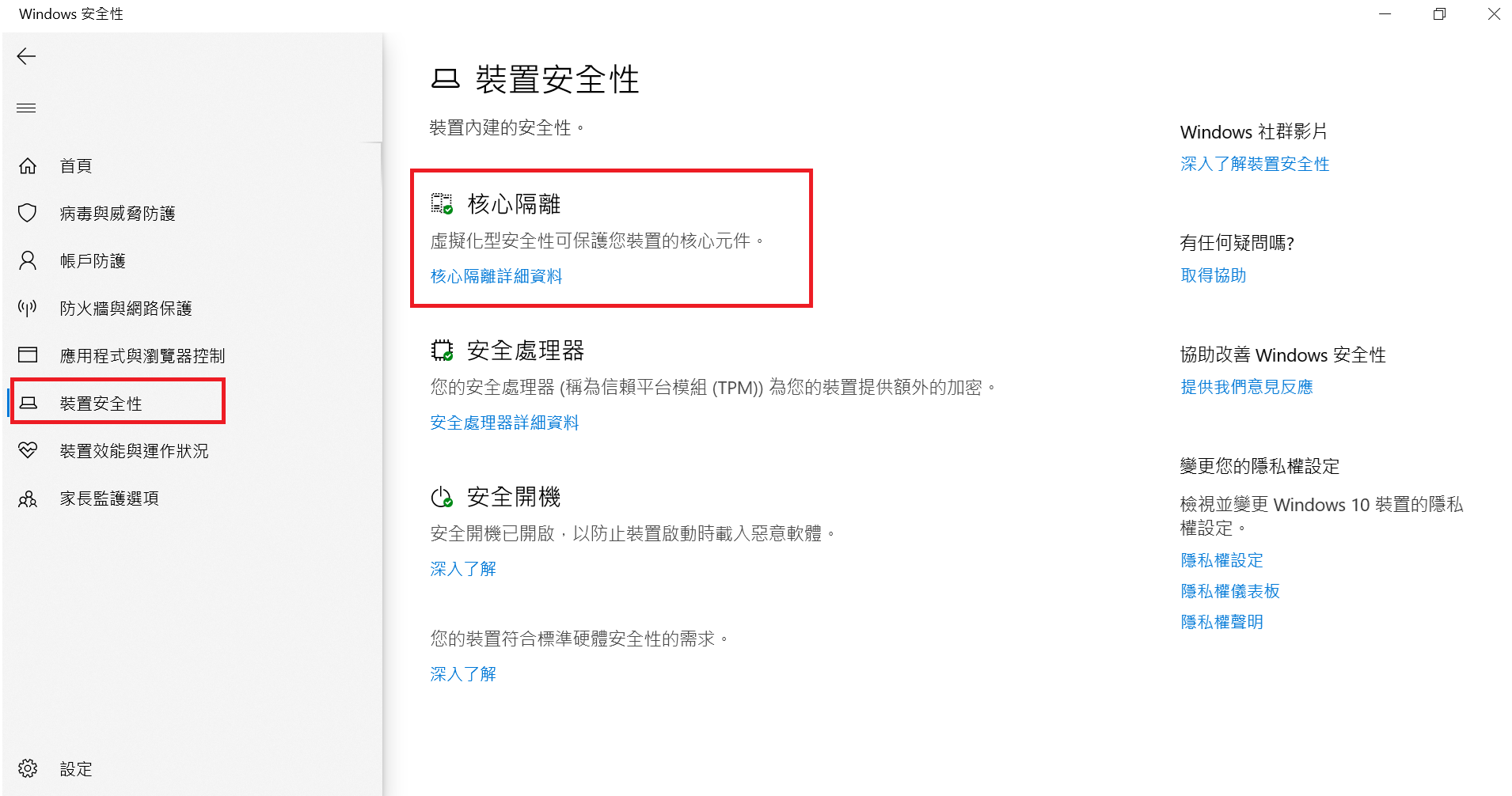
Task: Select the 首頁 home icon in sidebar
Action: (x=27, y=165)
